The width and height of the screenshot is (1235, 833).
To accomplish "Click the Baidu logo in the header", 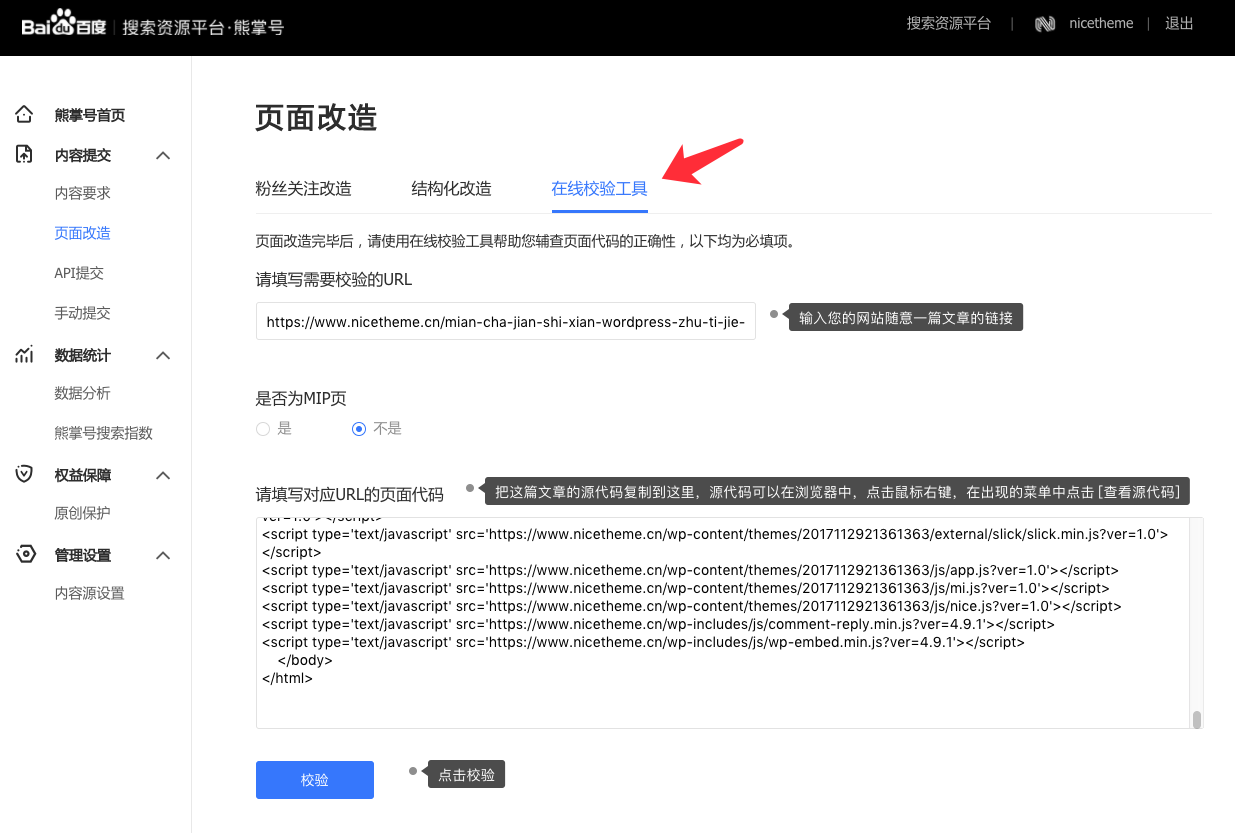I will click(64, 23).
